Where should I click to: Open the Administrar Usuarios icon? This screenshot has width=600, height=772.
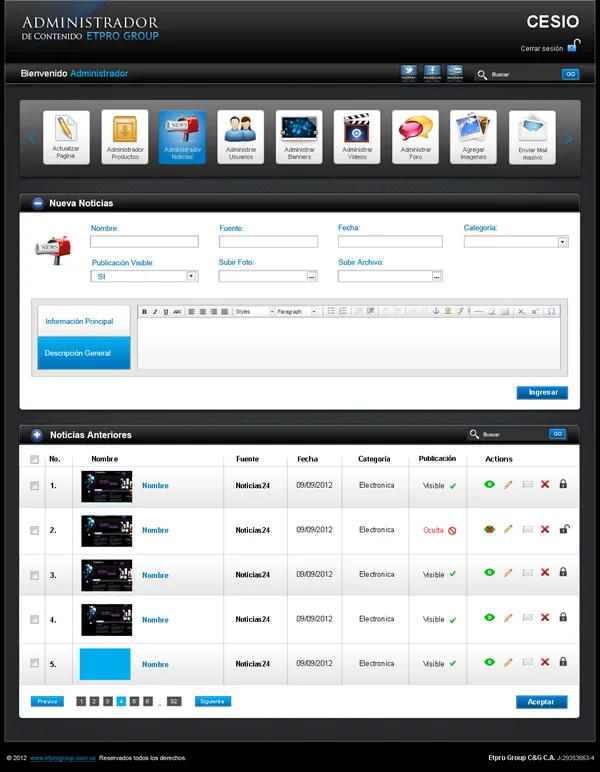pos(240,137)
